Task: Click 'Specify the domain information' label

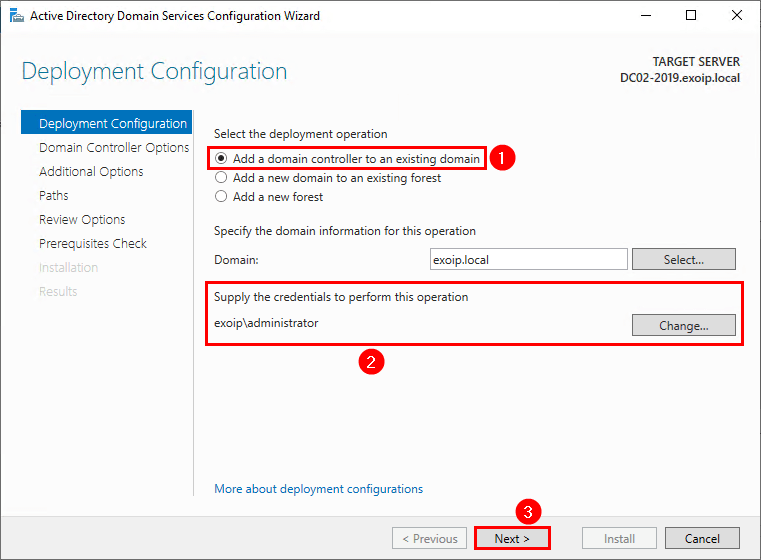Action: click(345, 231)
